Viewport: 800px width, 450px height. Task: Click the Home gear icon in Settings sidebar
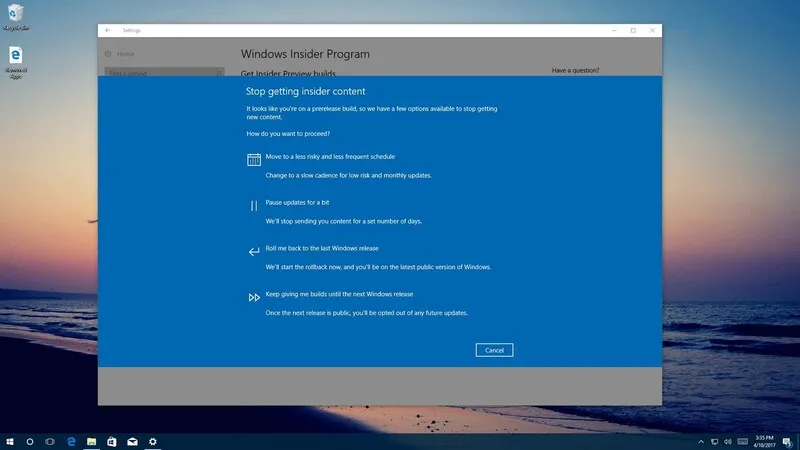(108, 54)
